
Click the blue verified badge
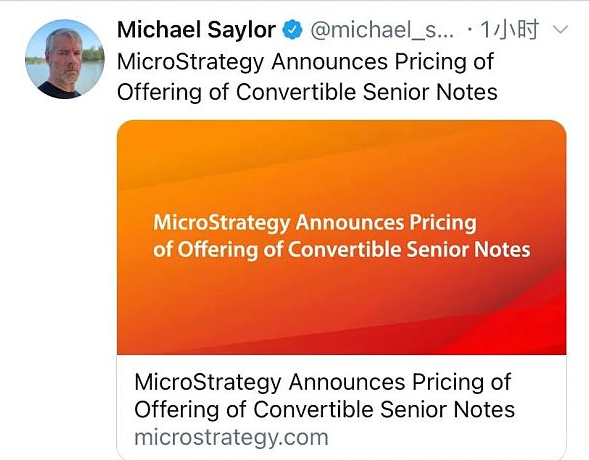click(x=293, y=30)
